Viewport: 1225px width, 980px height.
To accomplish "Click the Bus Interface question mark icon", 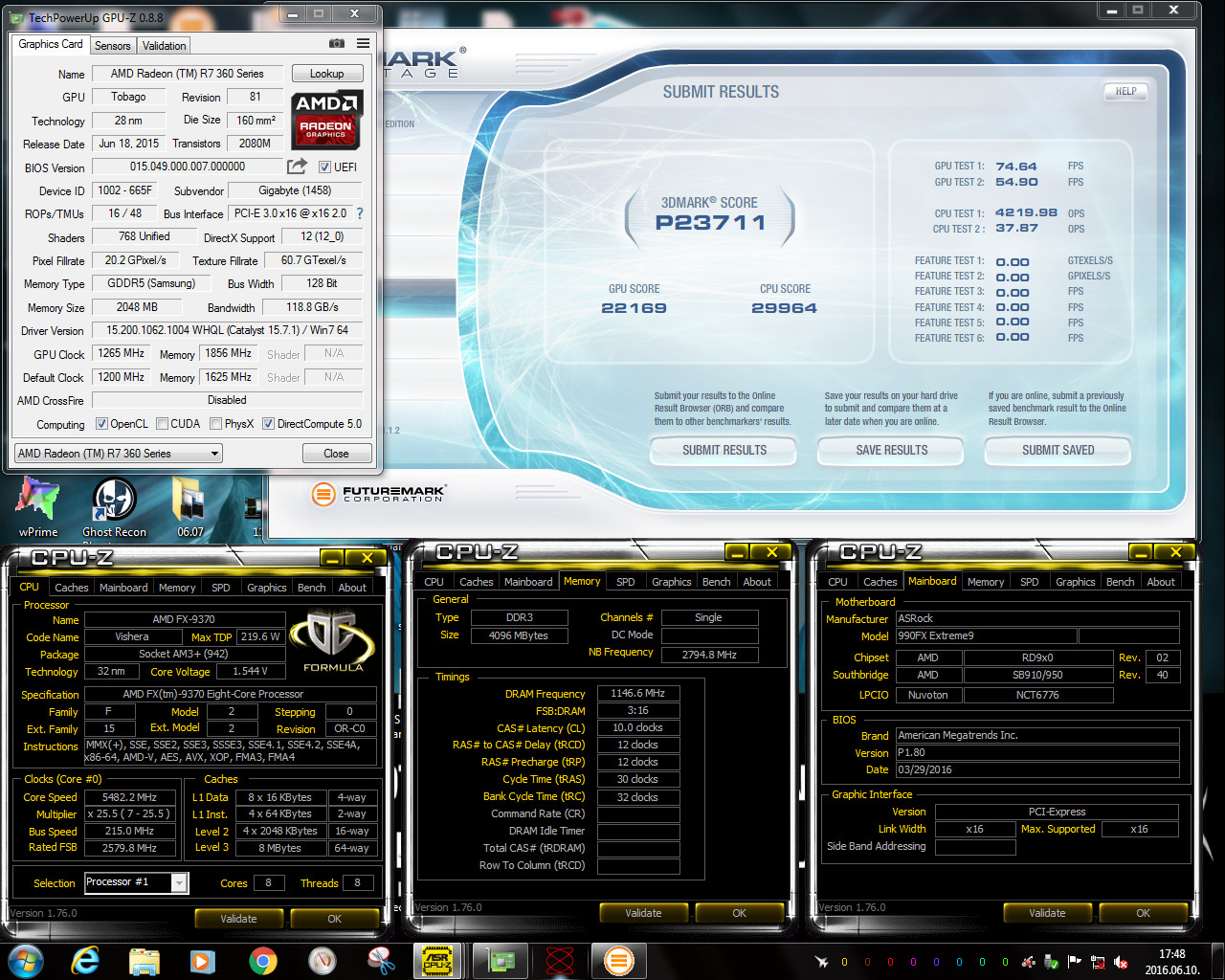I will (360, 213).
